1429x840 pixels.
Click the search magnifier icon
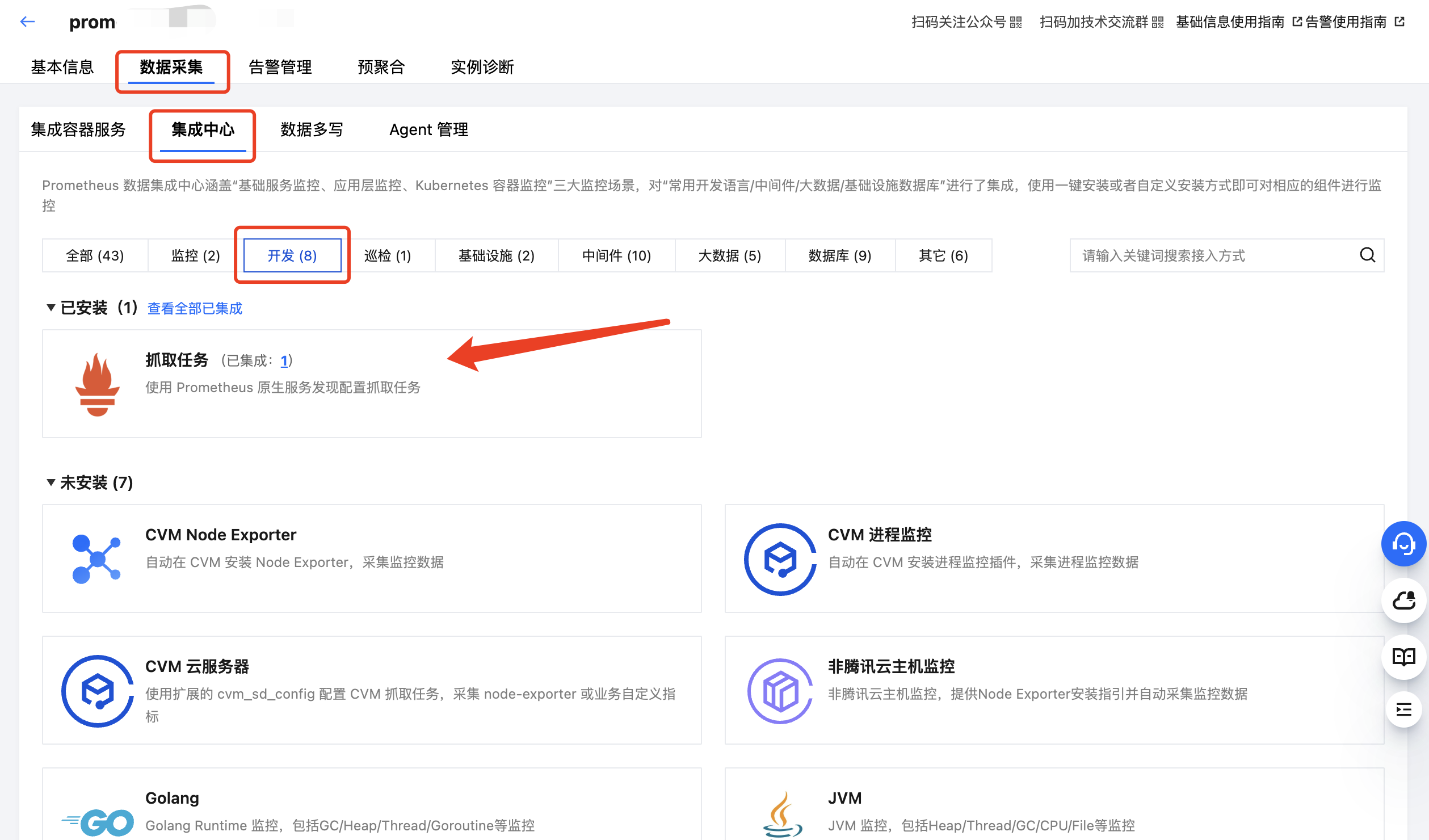click(1368, 255)
